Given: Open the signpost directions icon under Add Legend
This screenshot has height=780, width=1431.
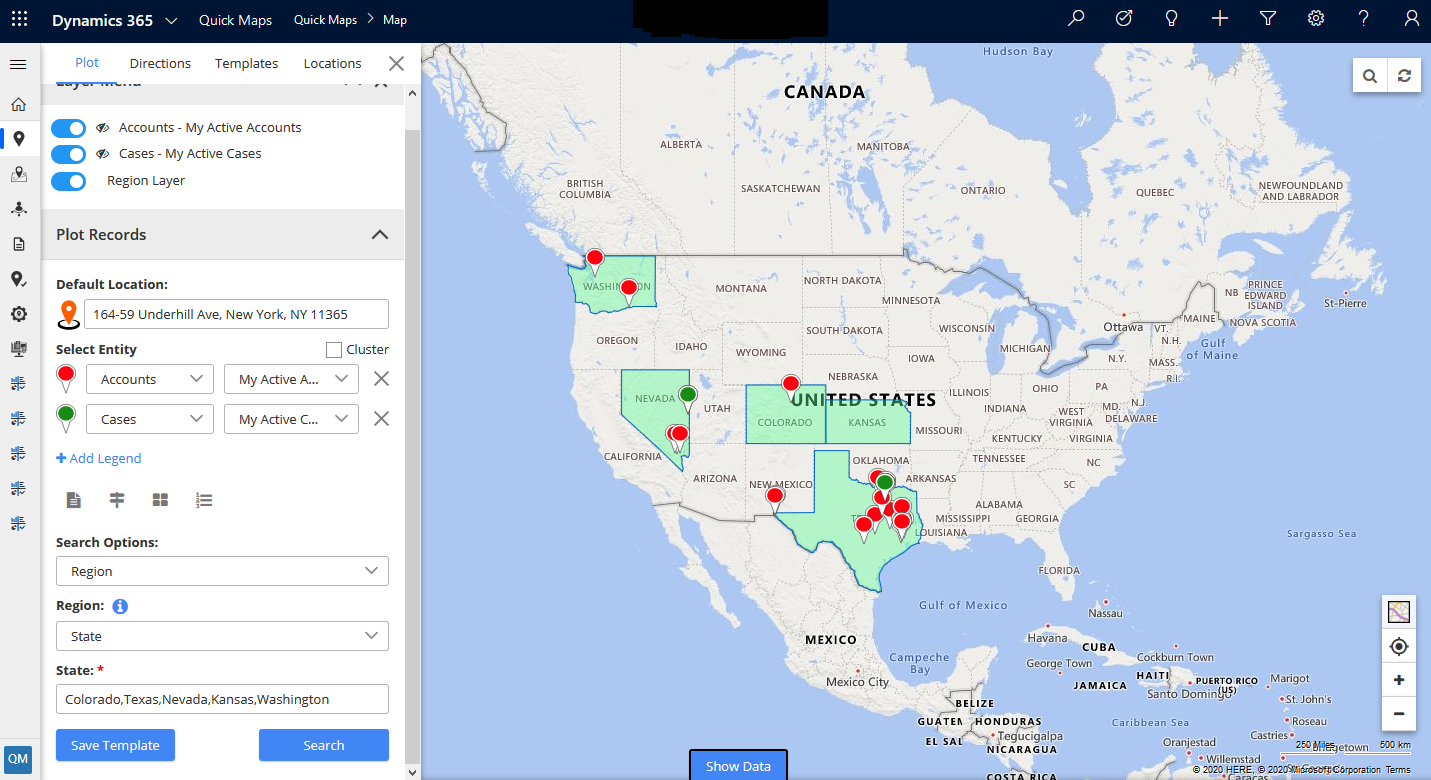Looking at the screenshot, I should click(117, 499).
